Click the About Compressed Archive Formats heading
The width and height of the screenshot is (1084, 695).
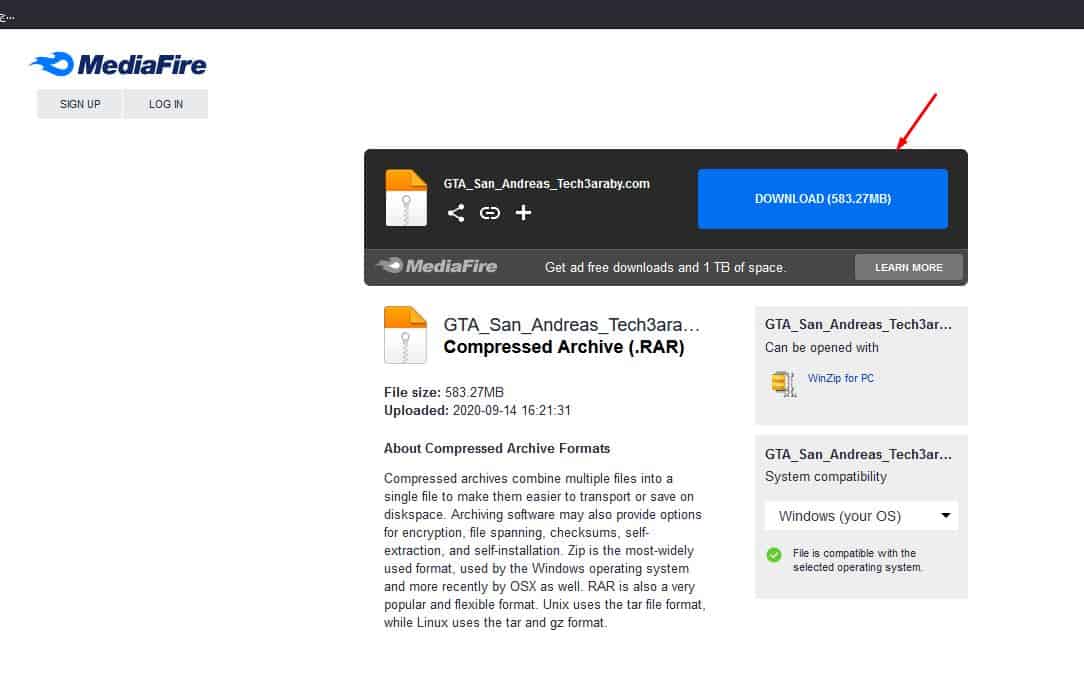point(496,448)
